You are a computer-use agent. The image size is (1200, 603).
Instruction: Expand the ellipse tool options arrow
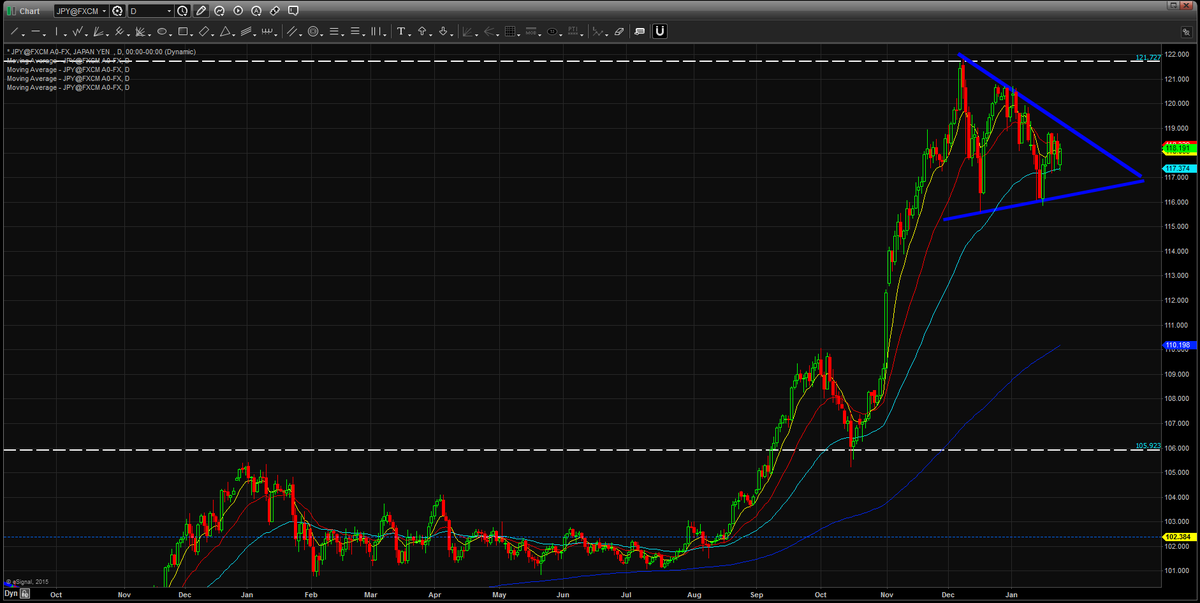point(171,35)
